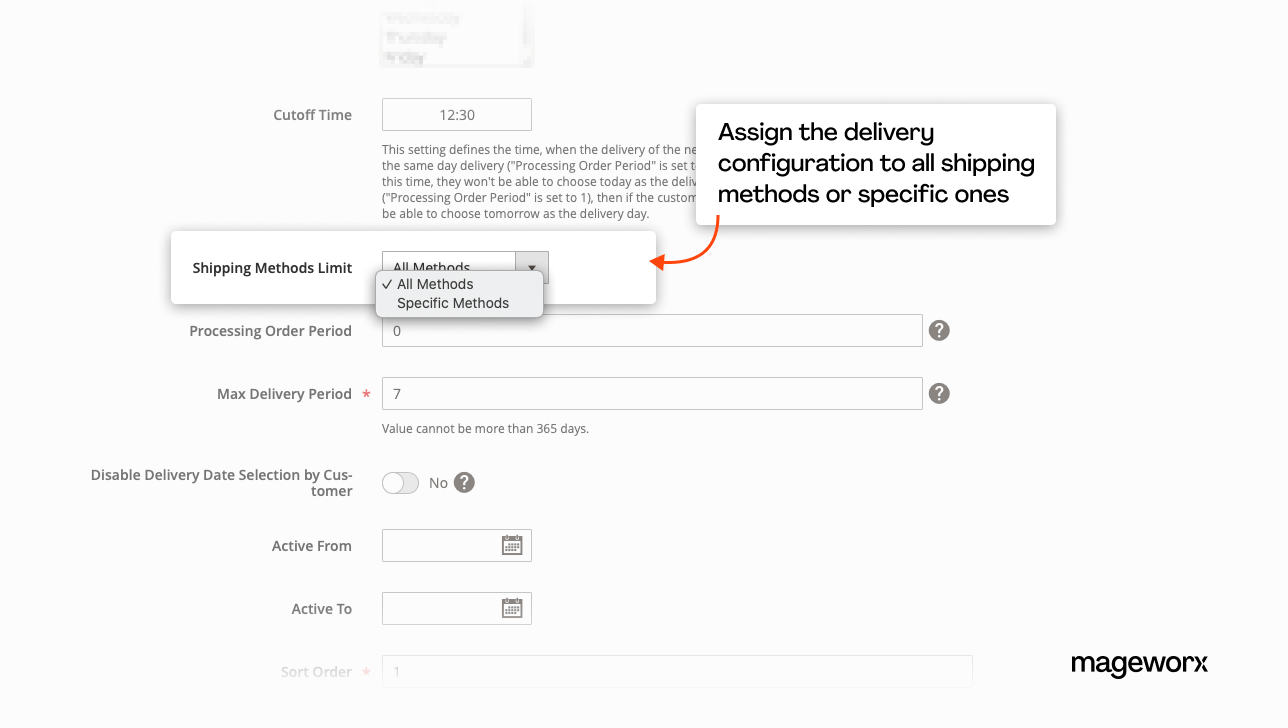
Task: Select the All Methods option
Action: point(435,284)
